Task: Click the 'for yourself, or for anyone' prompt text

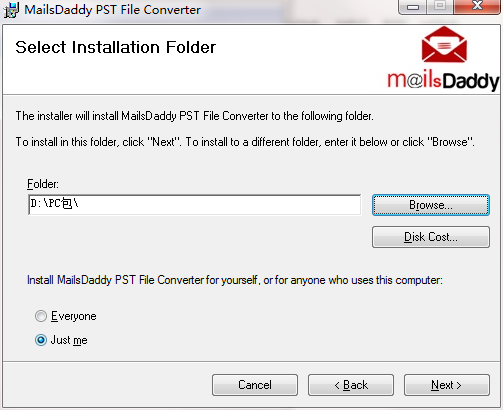Action: (x=235, y=280)
